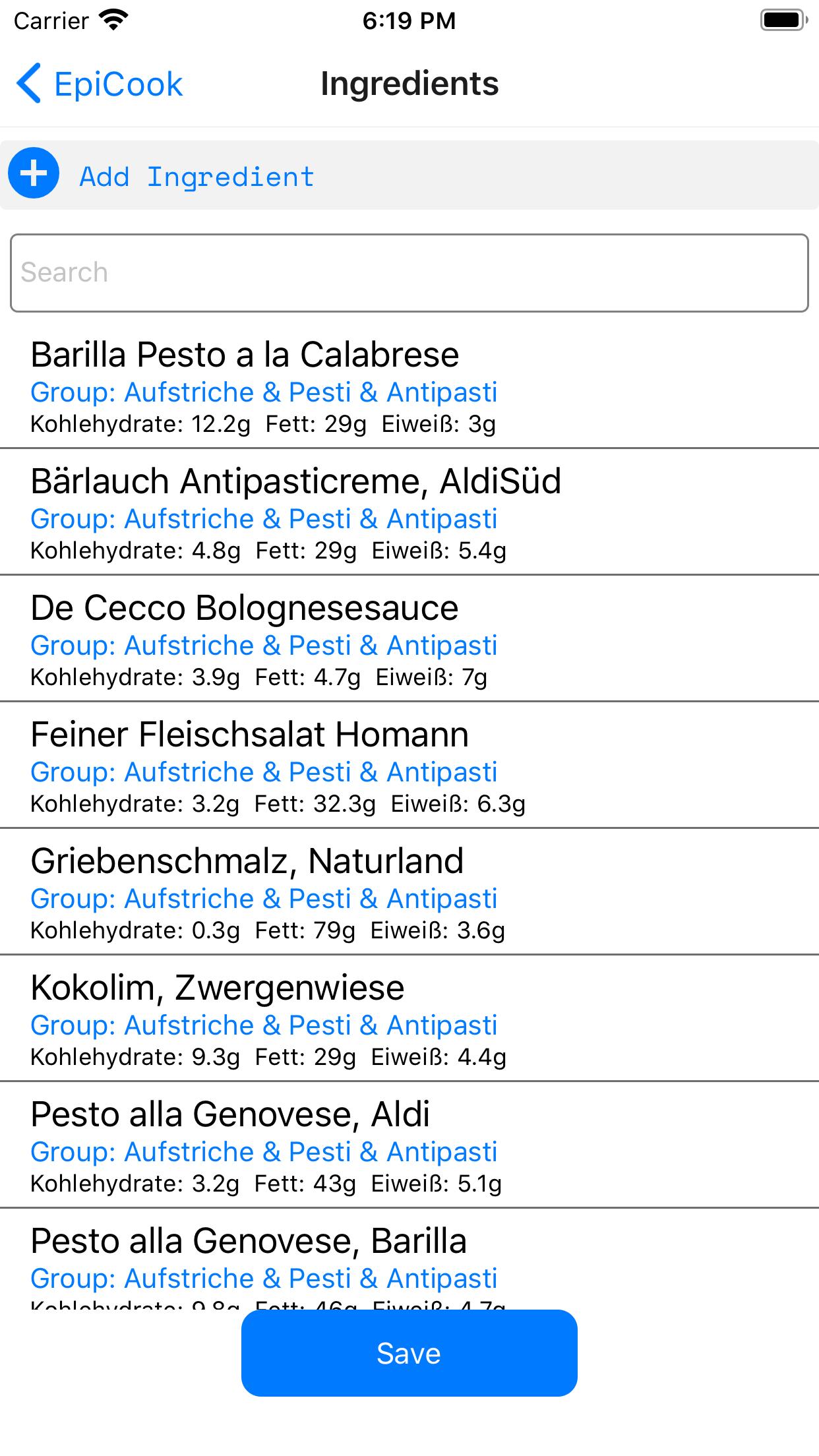The width and height of the screenshot is (819, 1456).
Task: Select Feiner Fleischsalat Homann
Action: tap(409, 765)
